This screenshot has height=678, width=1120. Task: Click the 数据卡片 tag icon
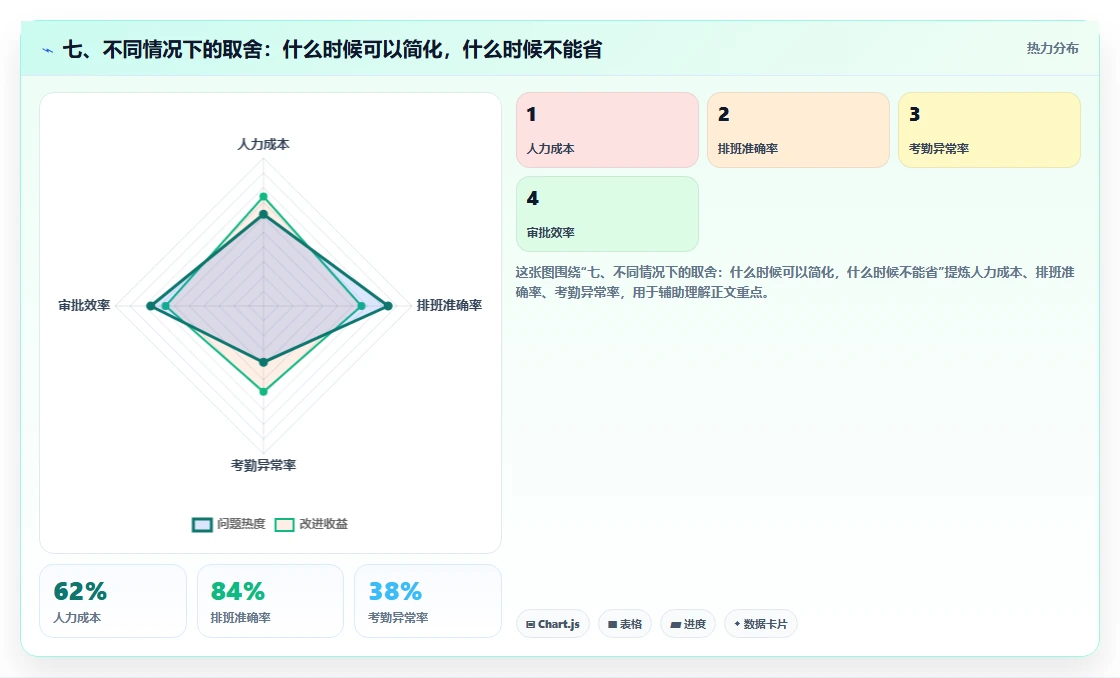[737, 624]
